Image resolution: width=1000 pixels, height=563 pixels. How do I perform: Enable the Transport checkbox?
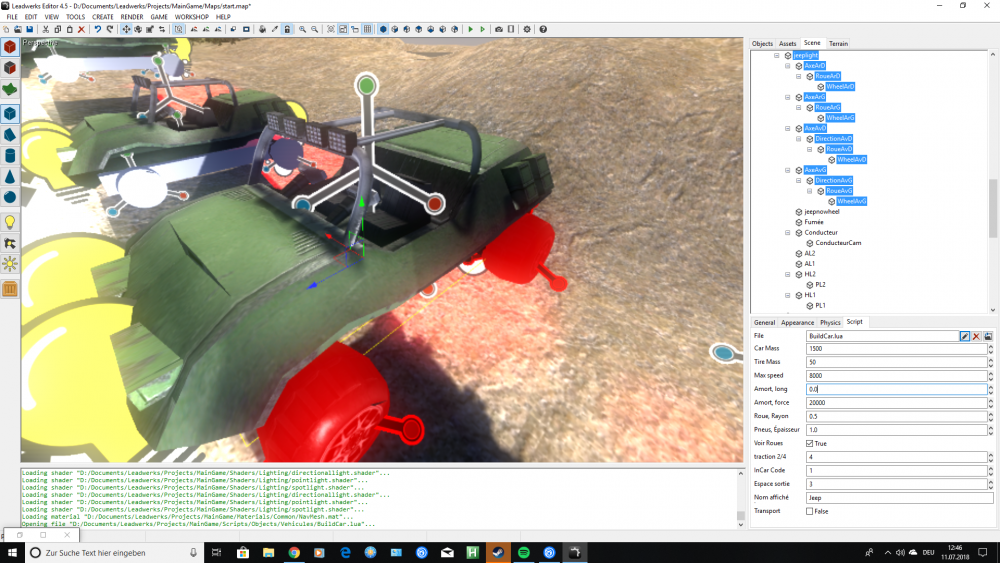tap(810, 511)
